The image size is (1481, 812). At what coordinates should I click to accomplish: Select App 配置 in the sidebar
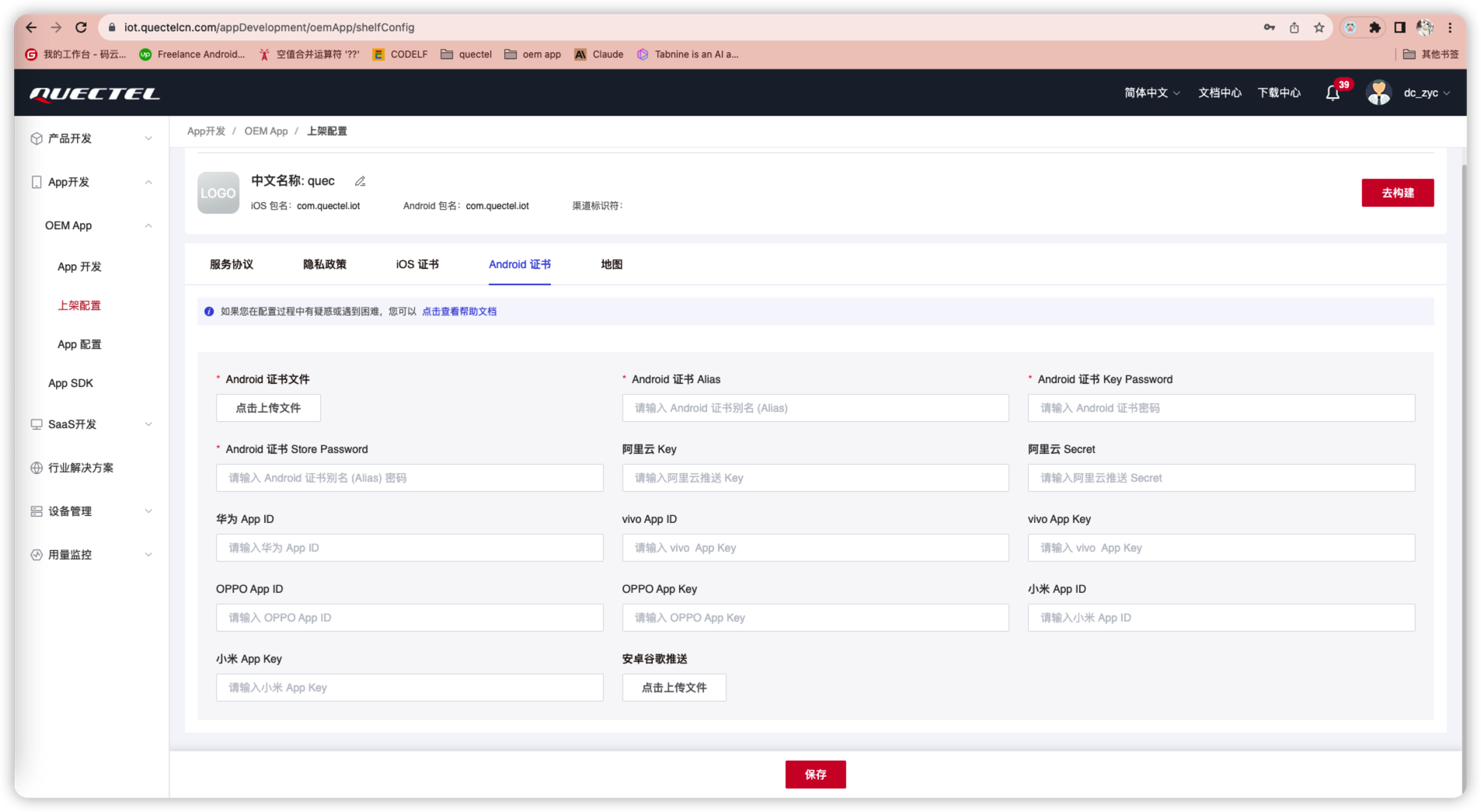point(79,344)
